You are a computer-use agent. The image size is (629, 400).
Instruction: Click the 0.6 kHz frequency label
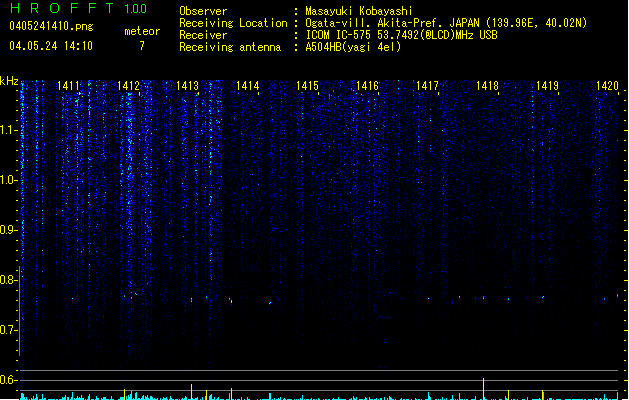coord(8,380)
